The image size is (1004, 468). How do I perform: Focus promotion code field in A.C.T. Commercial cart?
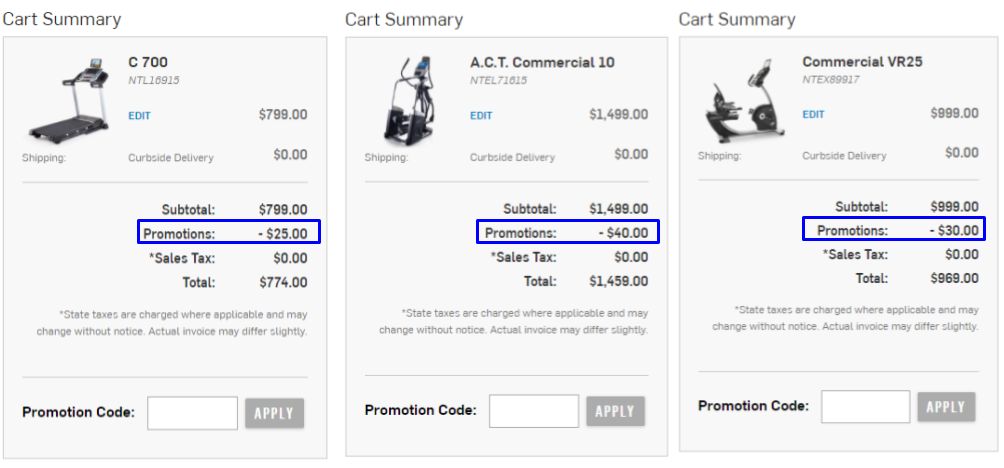coord(534,411)
